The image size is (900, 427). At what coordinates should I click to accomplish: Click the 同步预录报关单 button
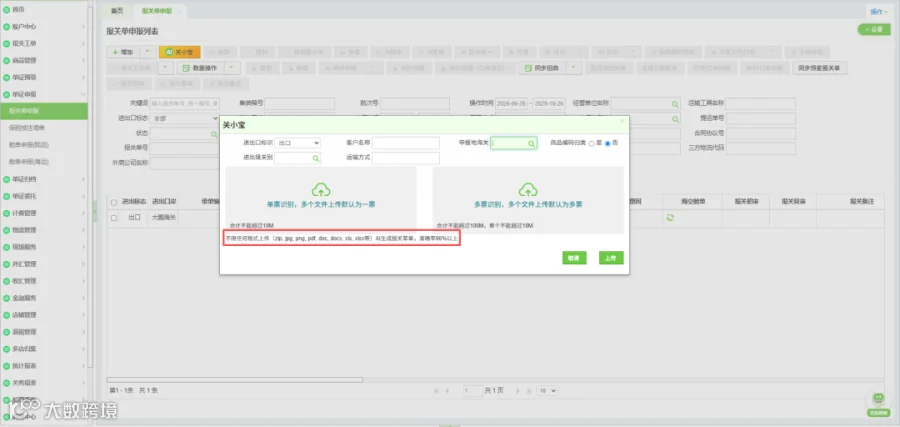point(820,68)
